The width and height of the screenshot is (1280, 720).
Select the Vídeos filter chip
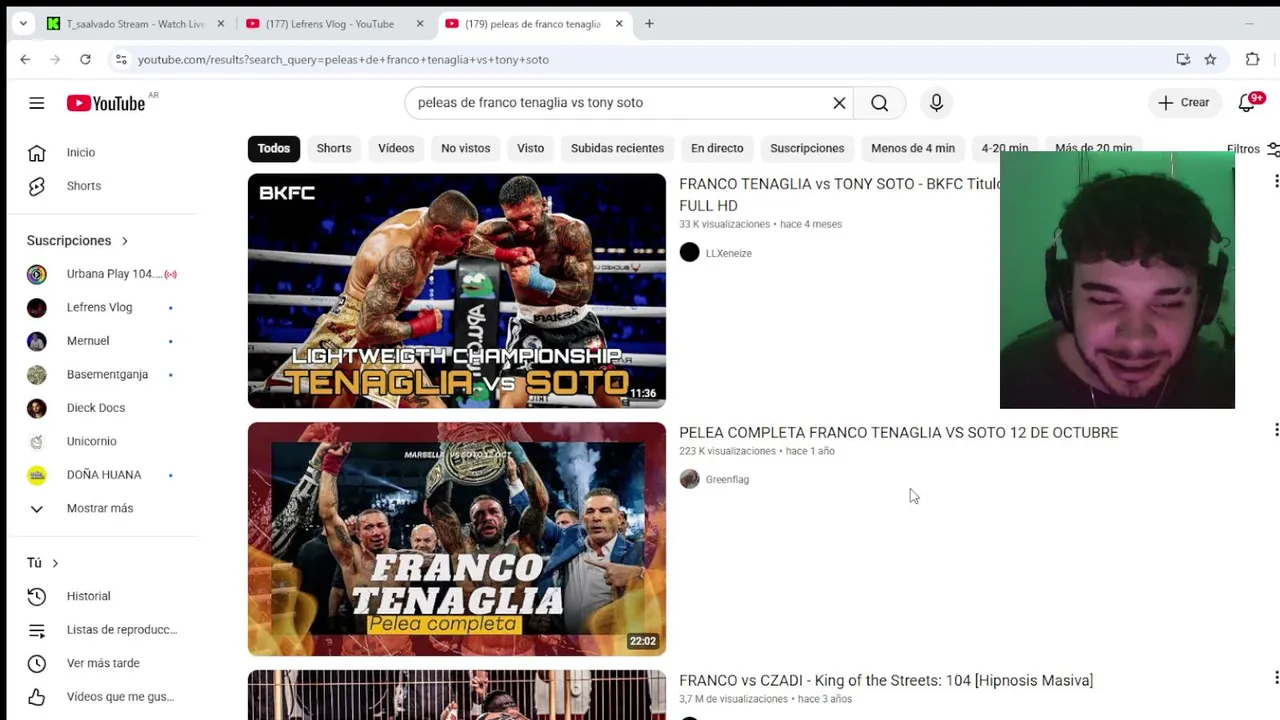tap(396, 148)
